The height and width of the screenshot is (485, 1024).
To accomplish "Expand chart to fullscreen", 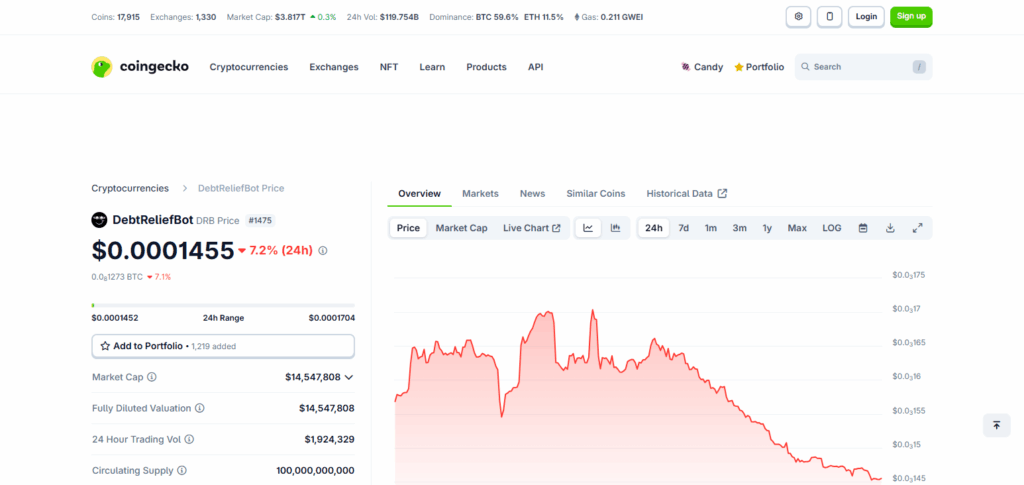I will (x=917, y=228).
